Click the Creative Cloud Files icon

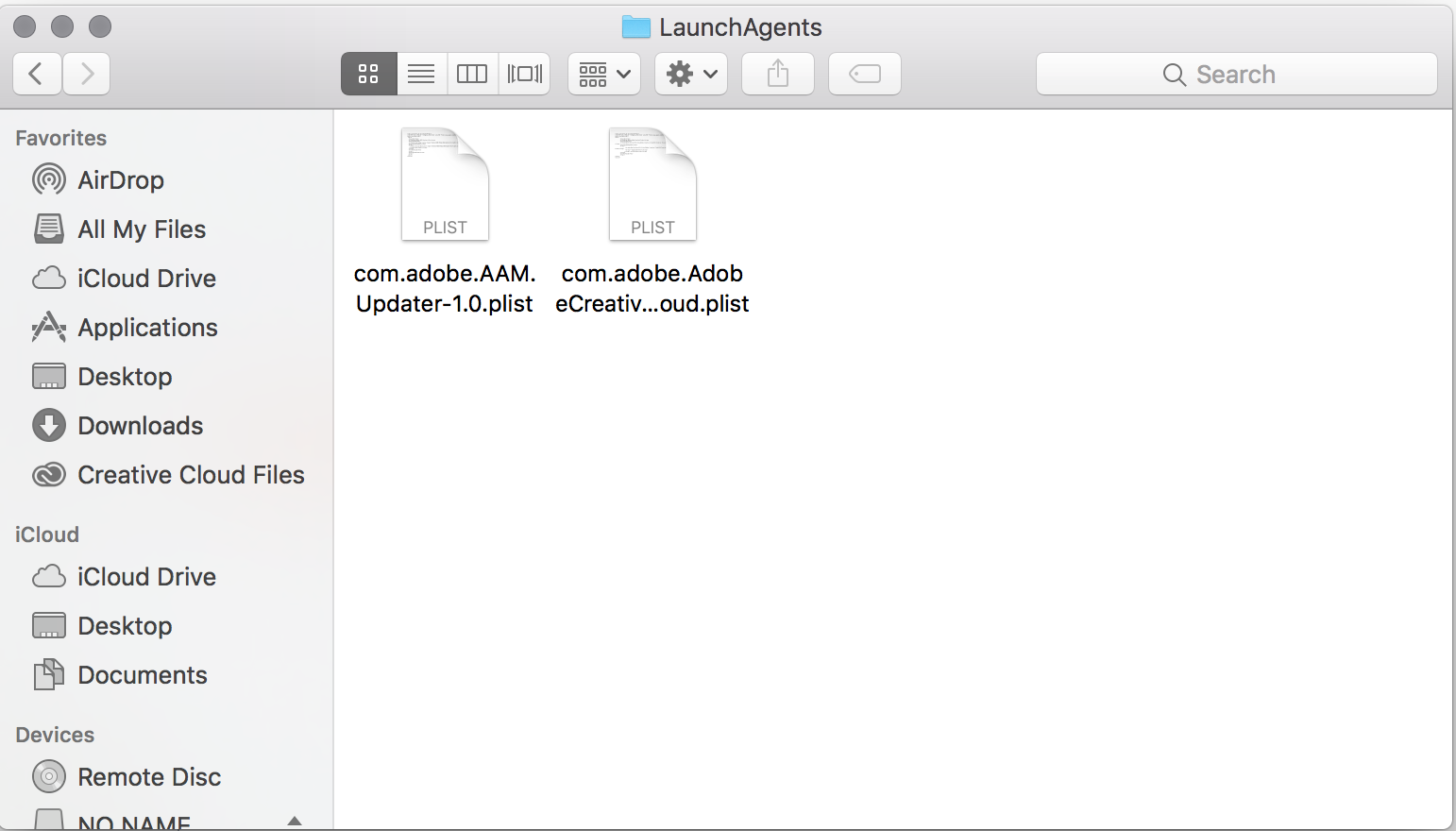pyautogui.click(x=49, y=474)
